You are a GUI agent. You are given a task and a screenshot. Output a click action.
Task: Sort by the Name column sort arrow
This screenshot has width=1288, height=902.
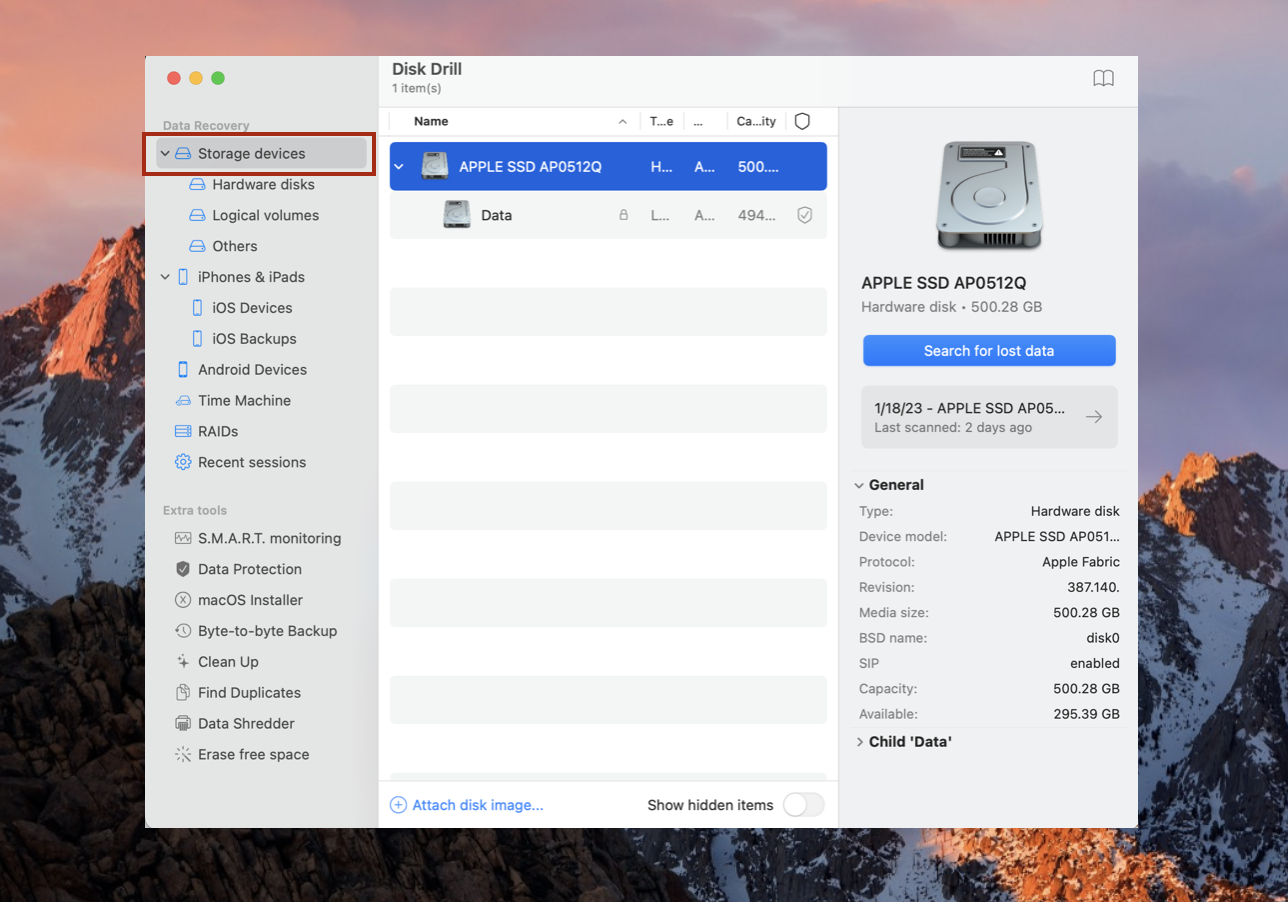click(622, 122)
